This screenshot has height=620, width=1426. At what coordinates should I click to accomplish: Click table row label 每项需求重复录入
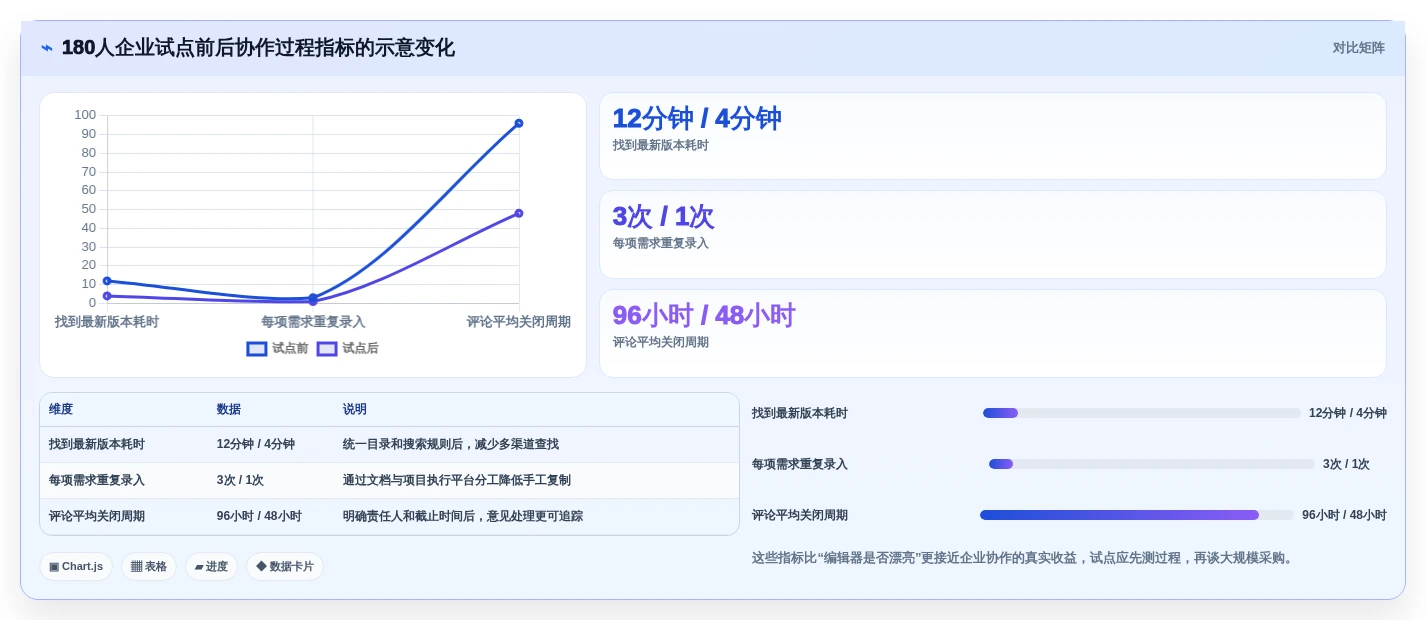97,481
